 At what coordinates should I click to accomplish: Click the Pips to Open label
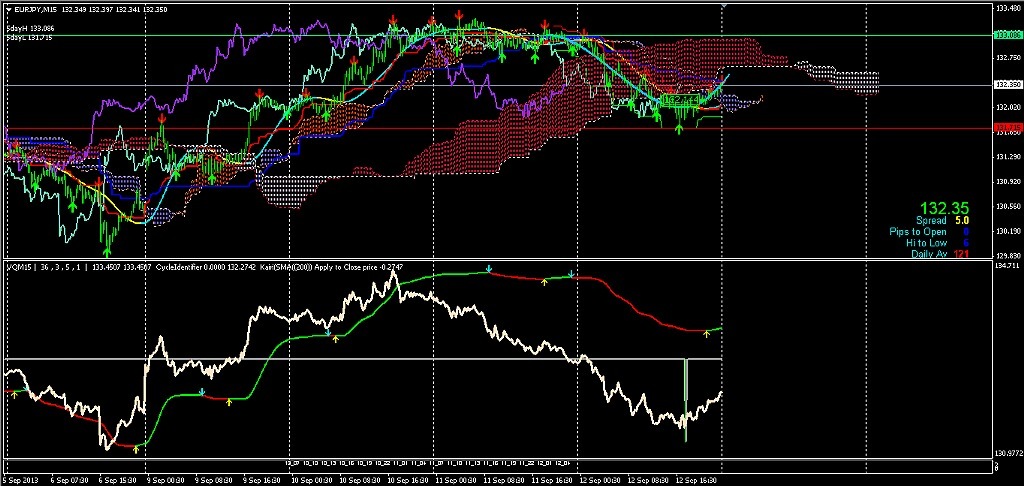(x=918, y=232)
